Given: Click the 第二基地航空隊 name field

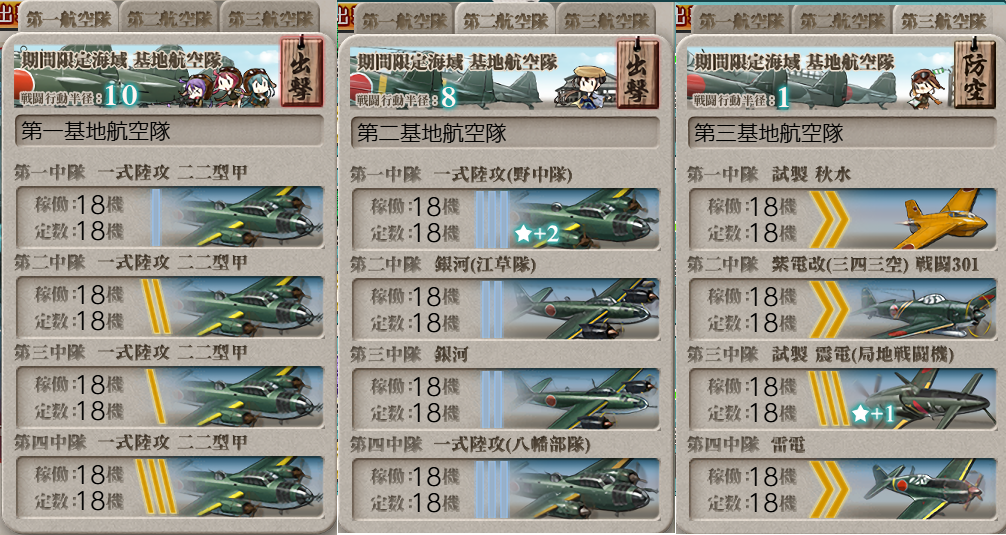Looking at the screenshot, I should pyautogui.click(x=506, y=133).
